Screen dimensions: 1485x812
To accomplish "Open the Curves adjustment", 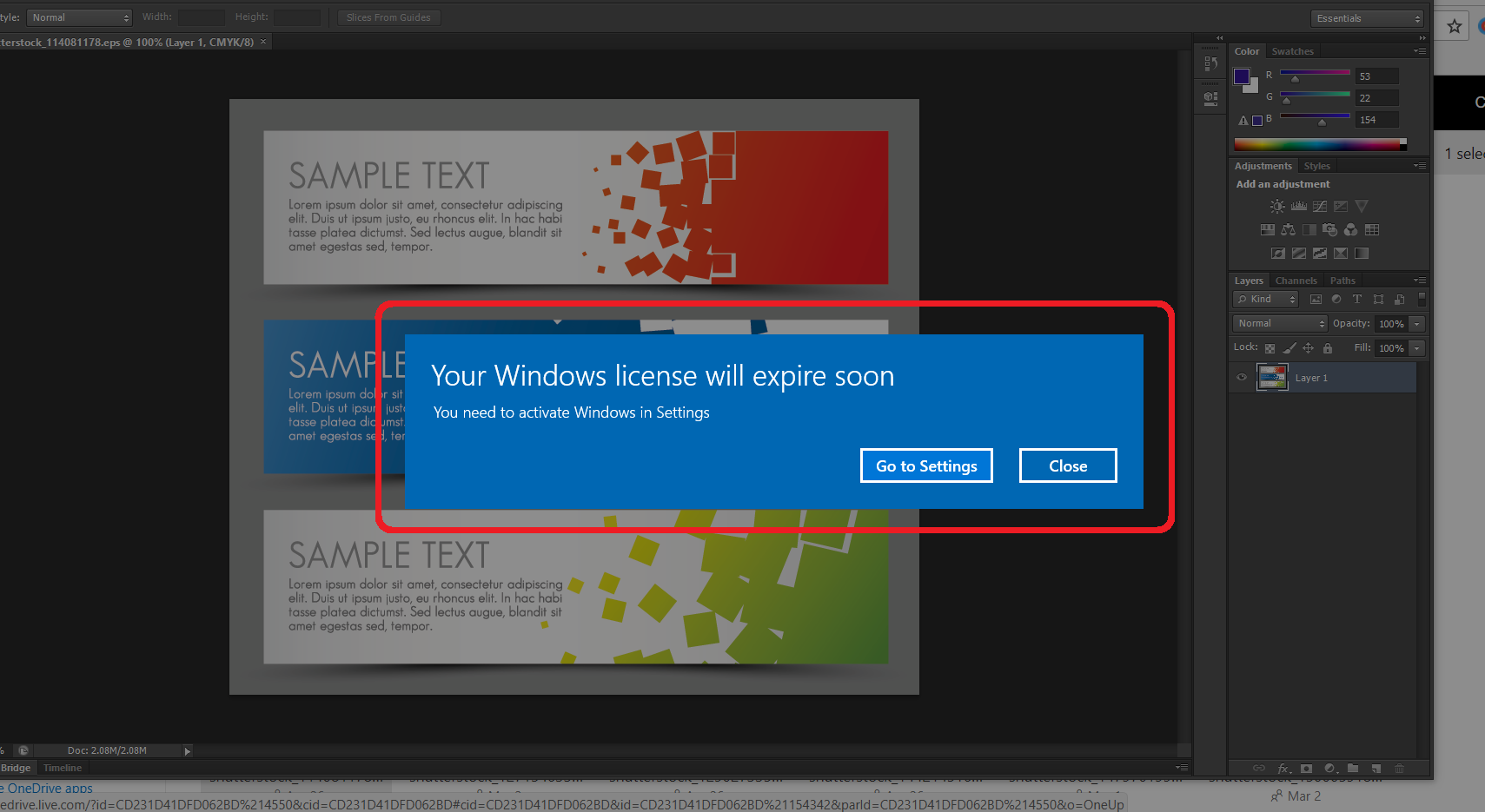I will tap(1319, 206).
